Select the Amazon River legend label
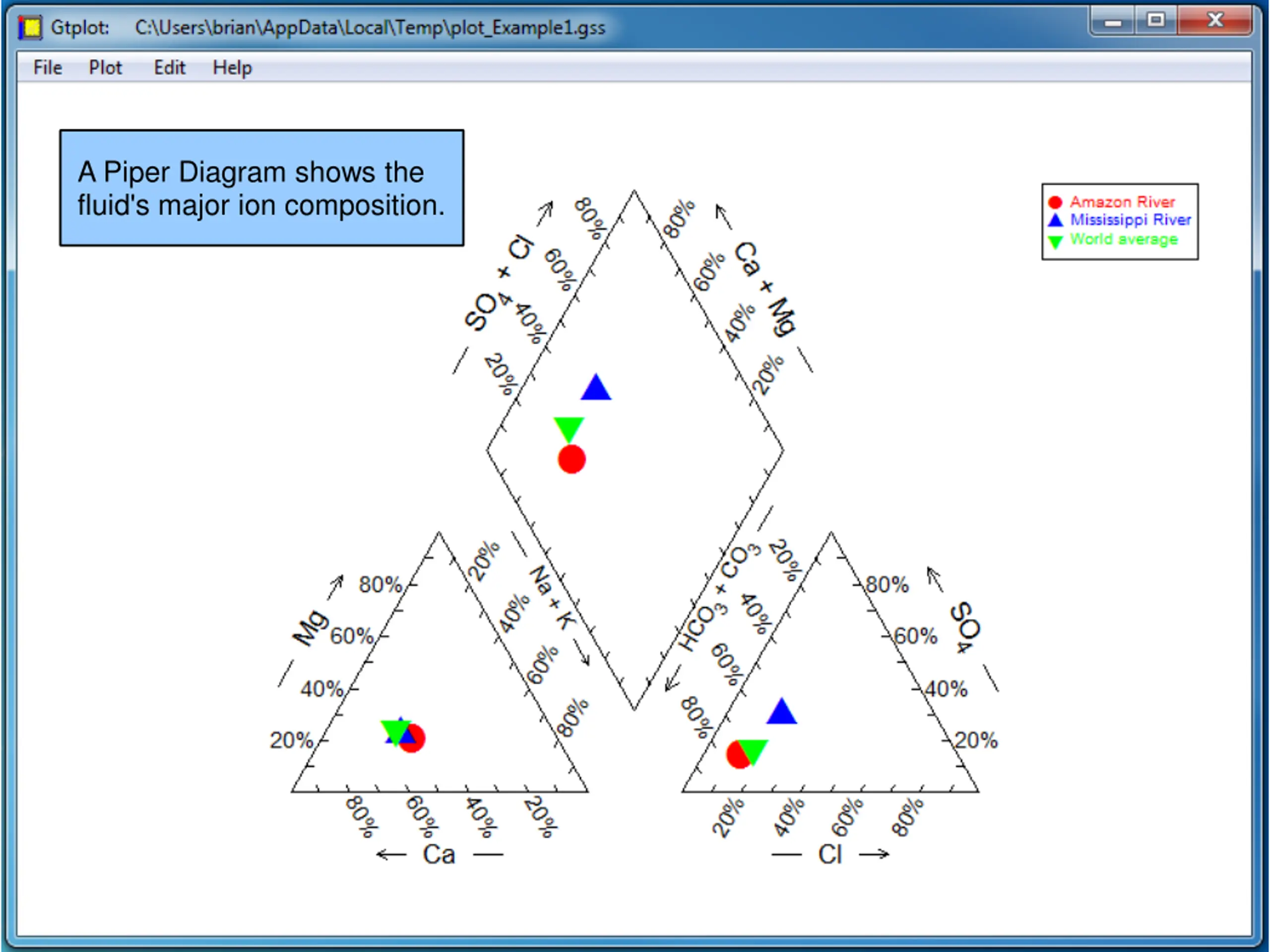Image resolution: width=1270 pixels, height=952 pixels. [1122, 202]
